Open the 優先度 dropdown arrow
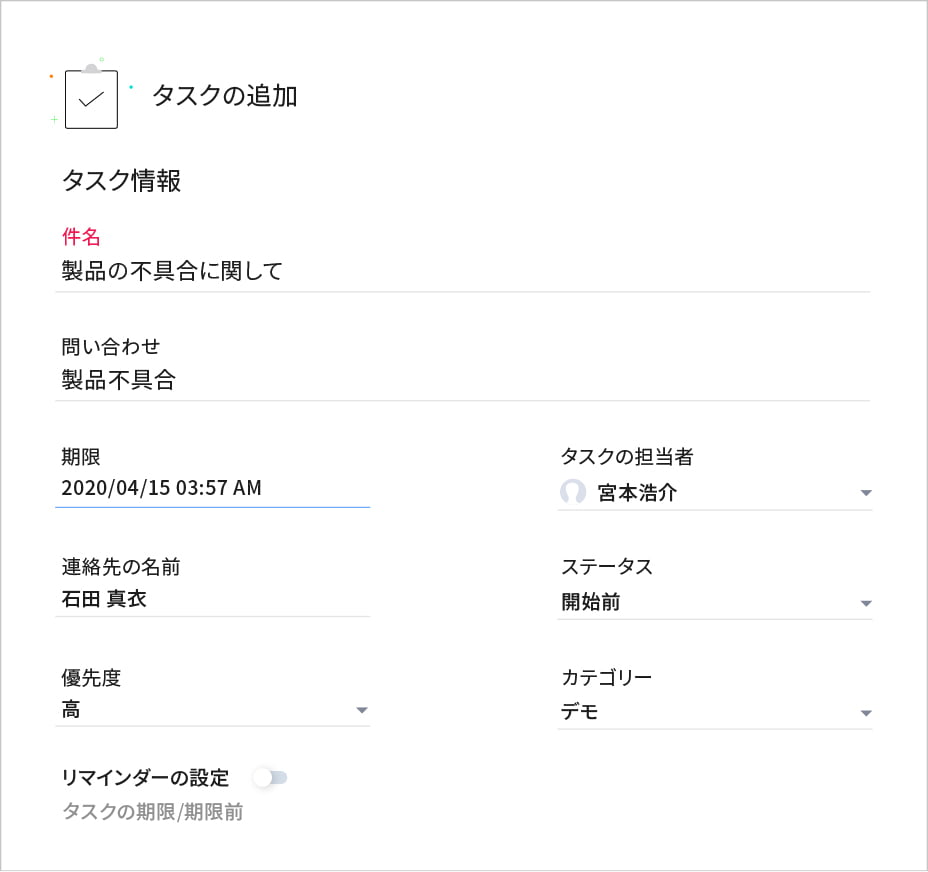The width and height of the screenshot is (928, 872). click(362, 710)
